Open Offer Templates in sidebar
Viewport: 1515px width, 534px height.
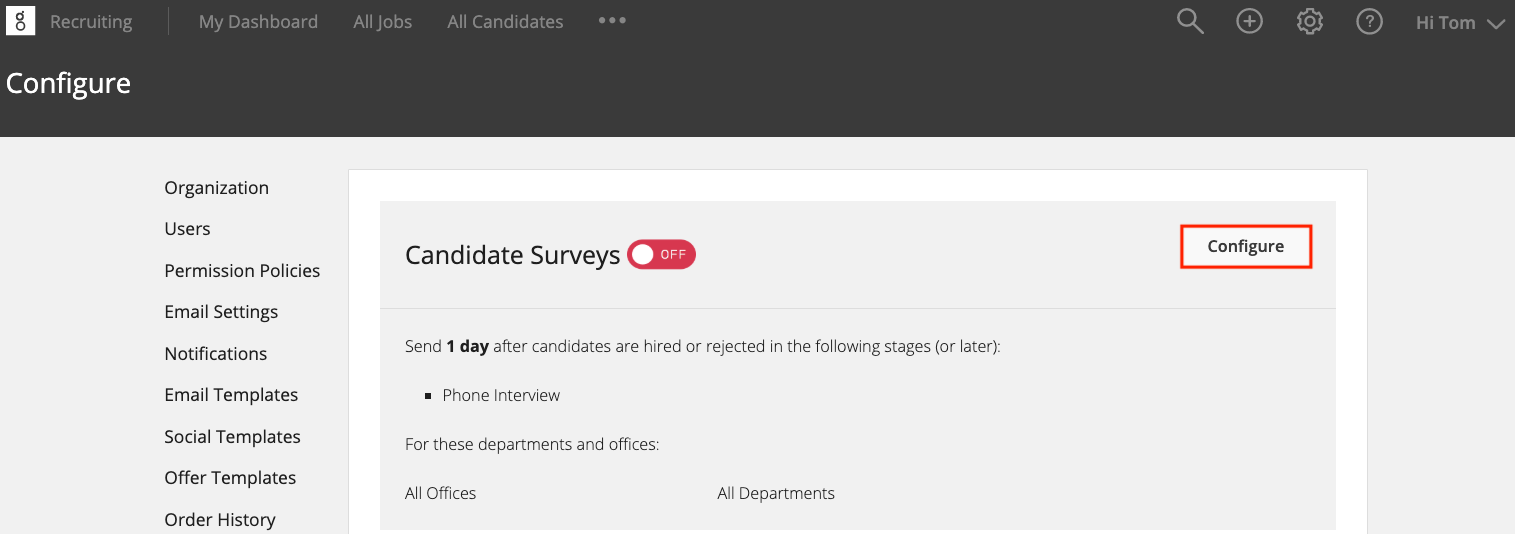(x=230, y=478)
